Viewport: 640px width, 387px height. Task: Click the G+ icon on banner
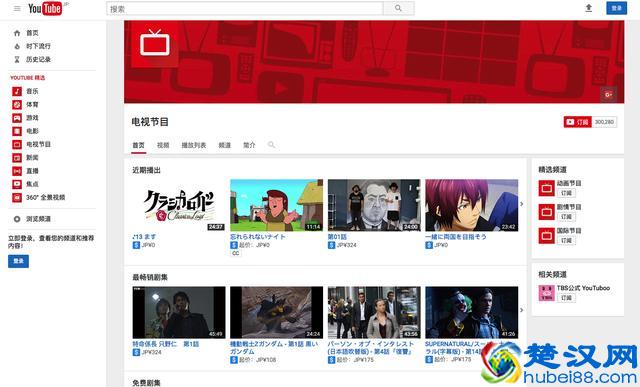(x=608, y=95)
